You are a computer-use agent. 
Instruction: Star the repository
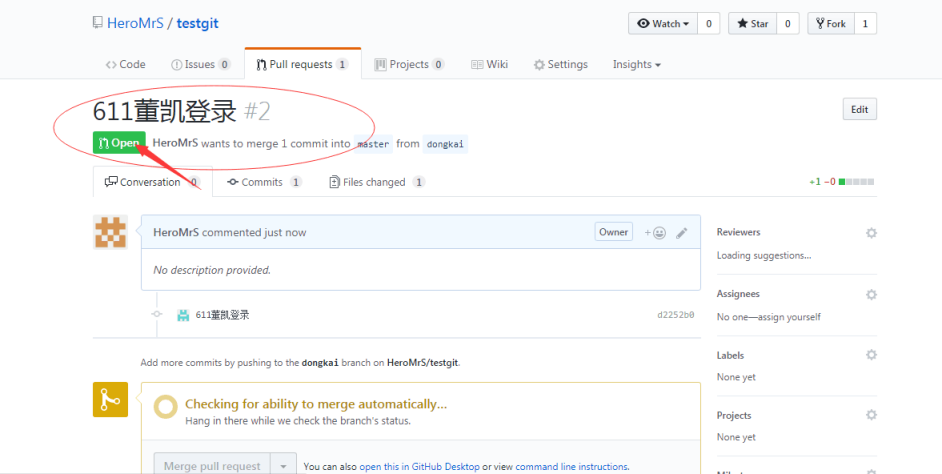(753, 23)
